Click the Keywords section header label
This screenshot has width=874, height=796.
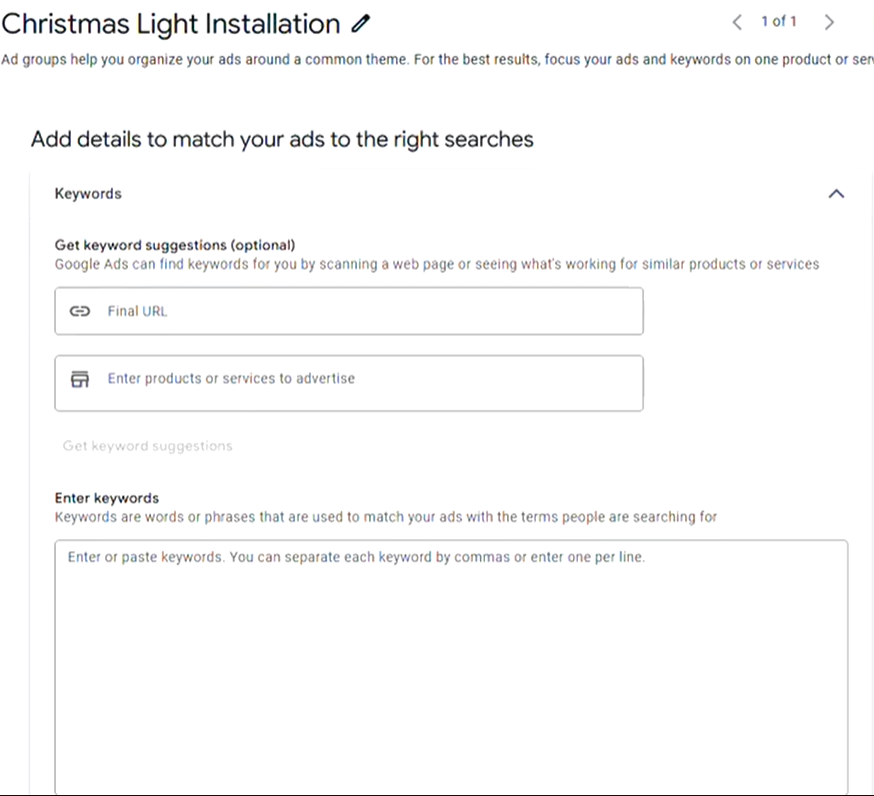pyautogui.click(x=88, y=194)
